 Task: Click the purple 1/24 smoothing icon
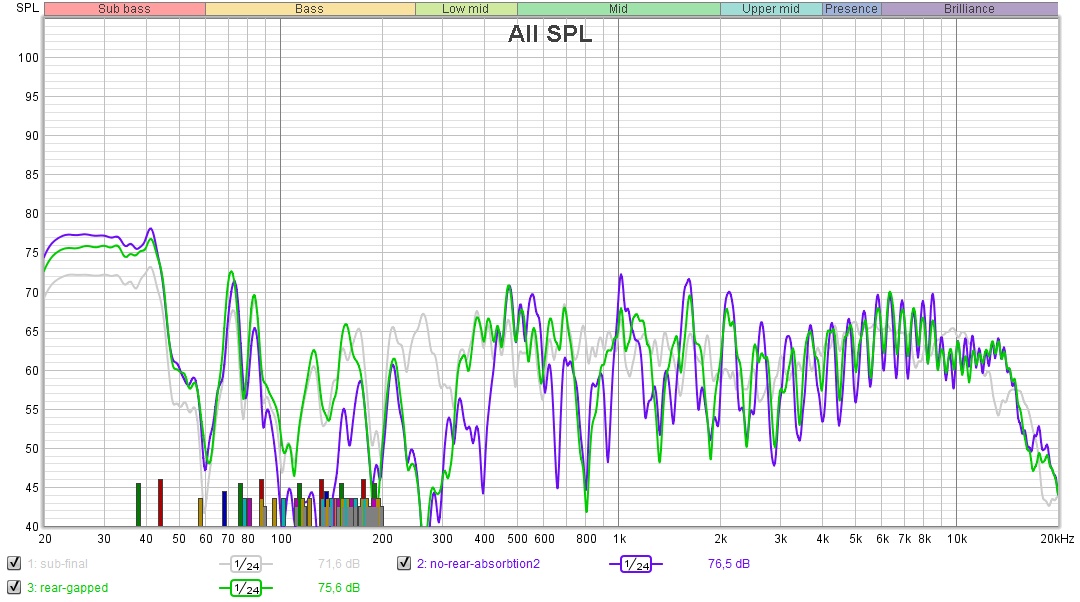(635, 564)
